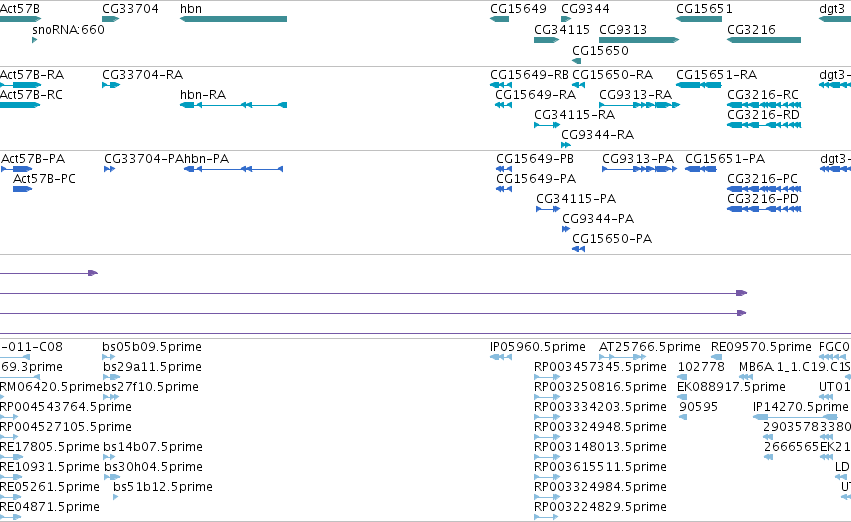Open the CG33704 gene label
This screenshot has height=522, width=851.
[130, 9]
